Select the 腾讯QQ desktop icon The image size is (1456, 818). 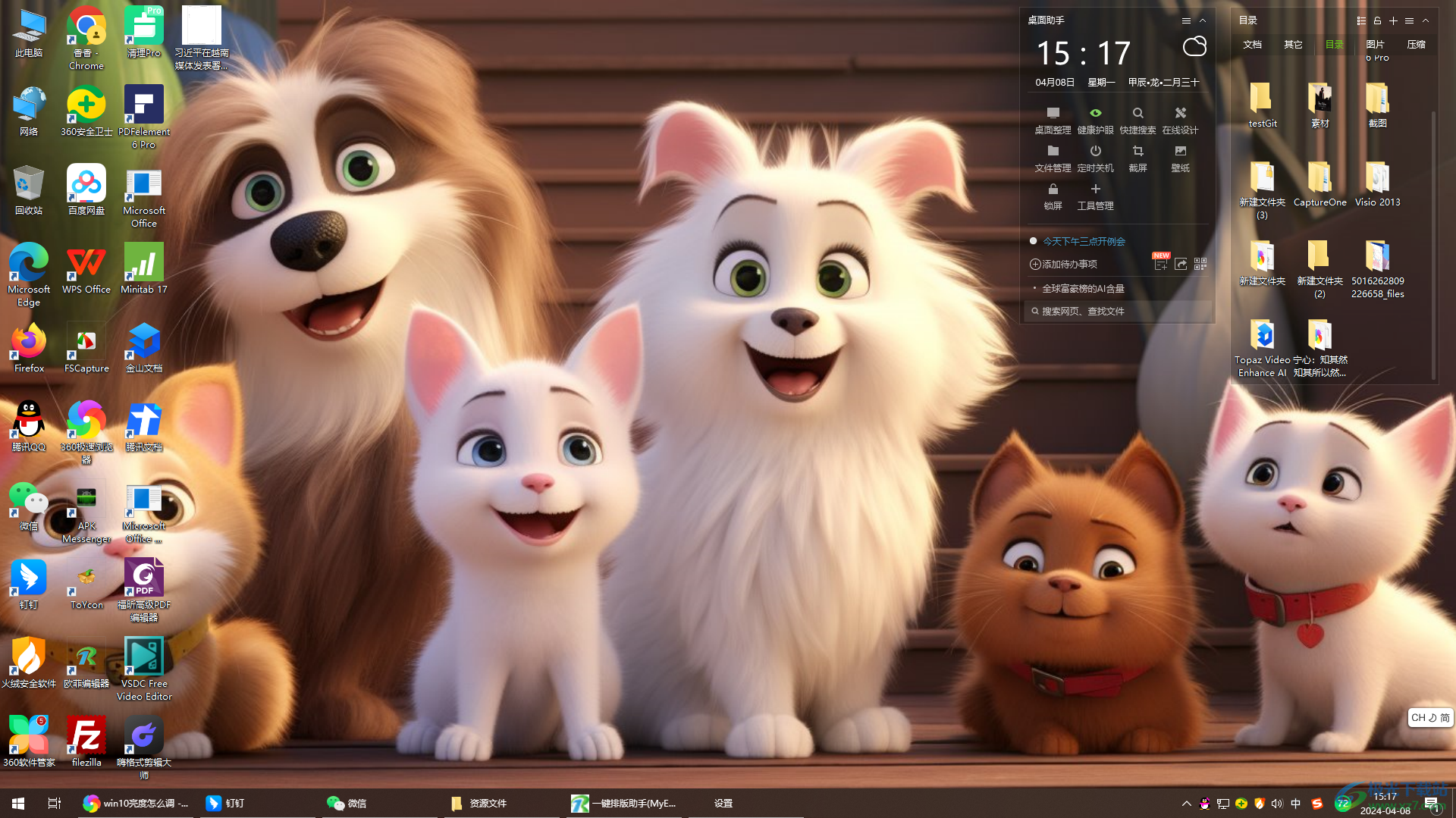click(29, 426)
